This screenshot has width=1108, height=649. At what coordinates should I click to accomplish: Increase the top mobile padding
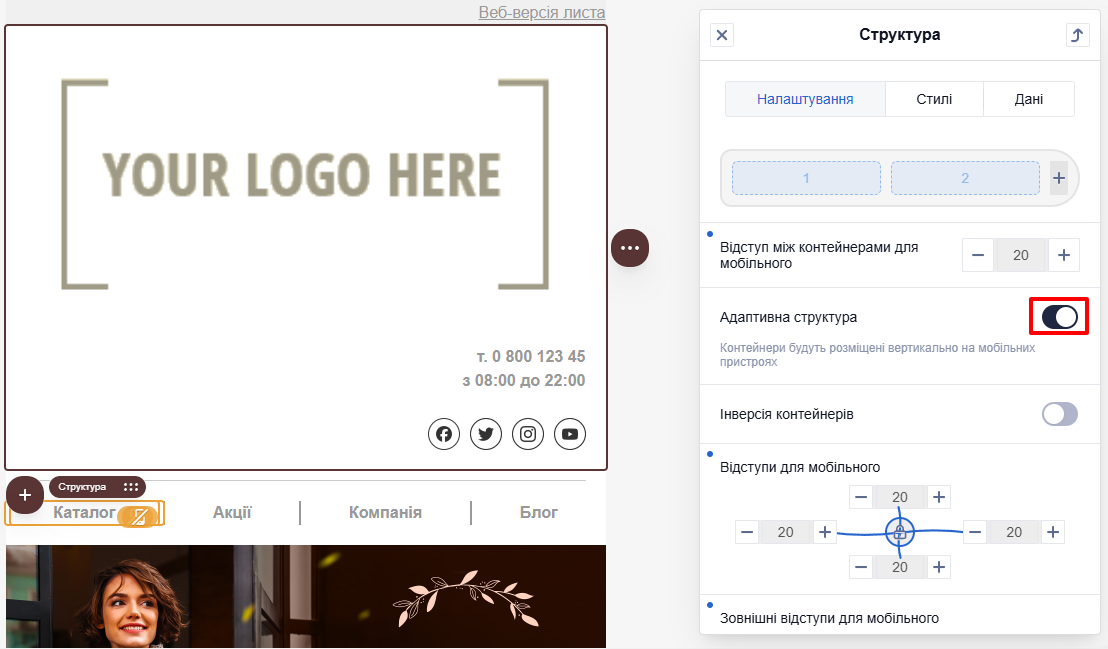click(x=938, y=497)
